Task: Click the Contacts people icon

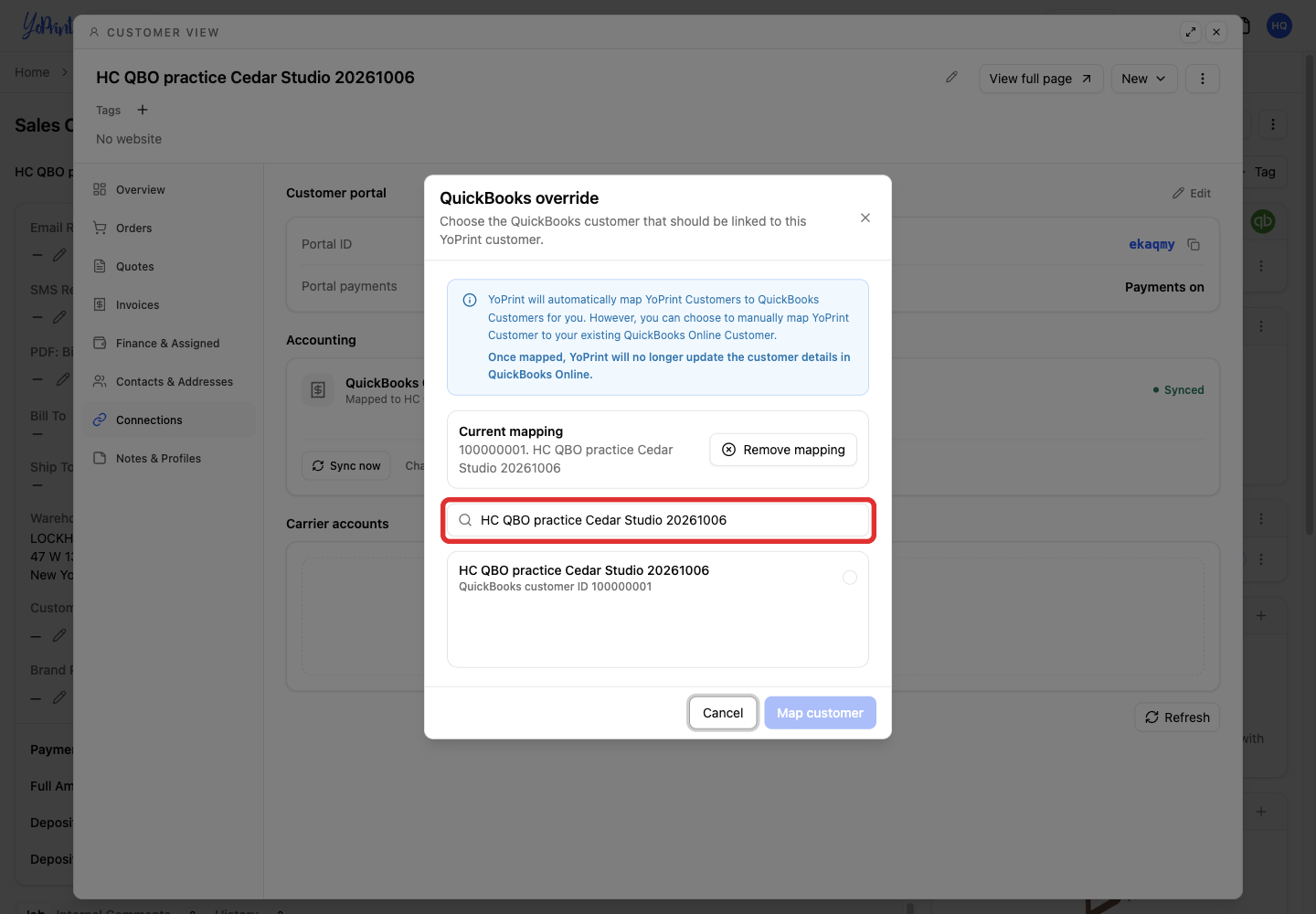Action: coord(100,382)
